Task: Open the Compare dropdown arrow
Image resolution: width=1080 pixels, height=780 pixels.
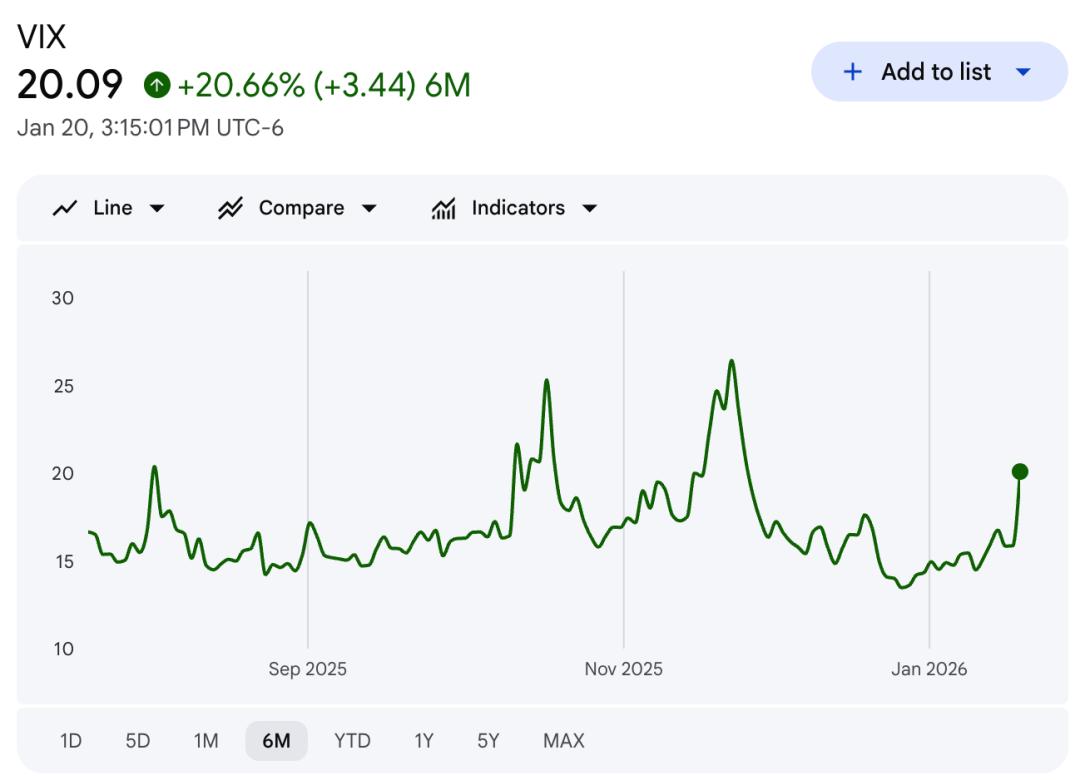Action: pos(369,208)
